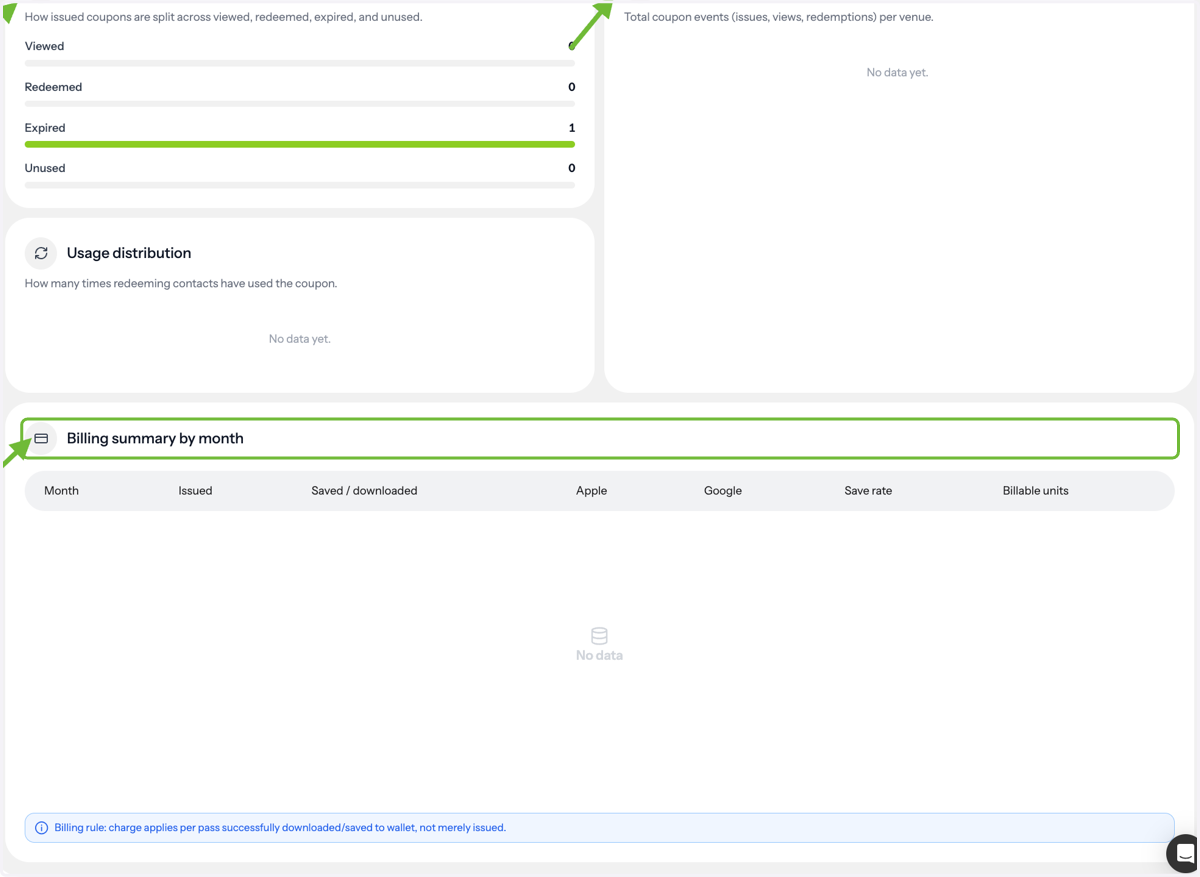Click the No data database icon
Viewport: 1200px width, 877px height.
click(599, 636)
